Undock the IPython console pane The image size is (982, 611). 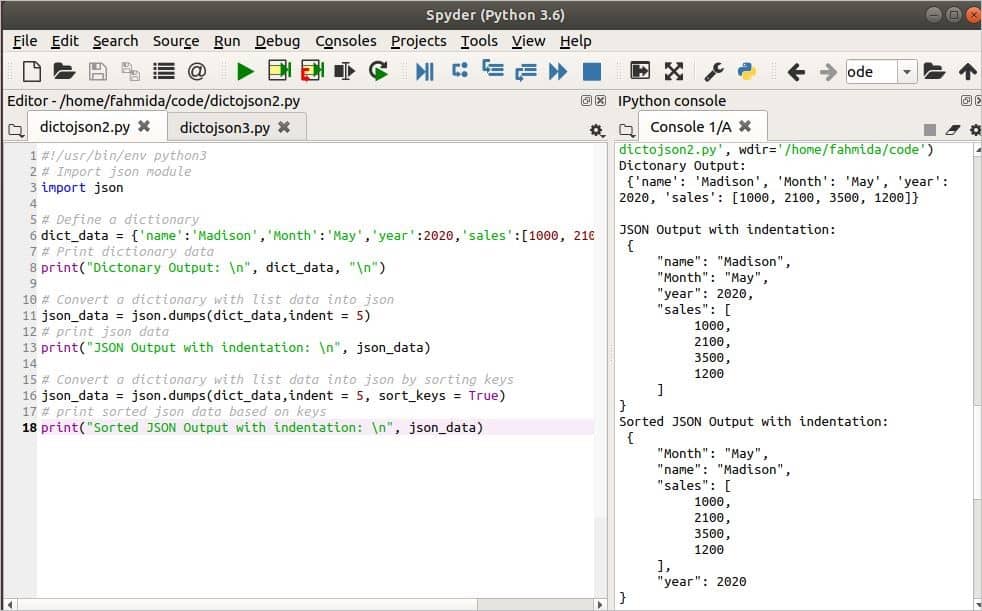965,101
